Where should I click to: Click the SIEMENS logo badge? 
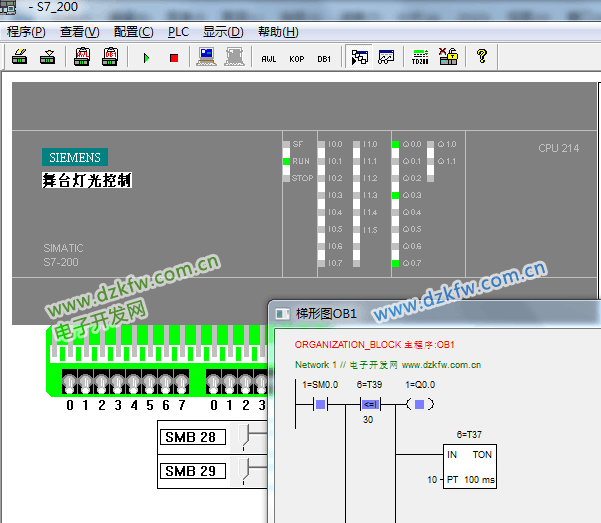(x=75, y=157)
